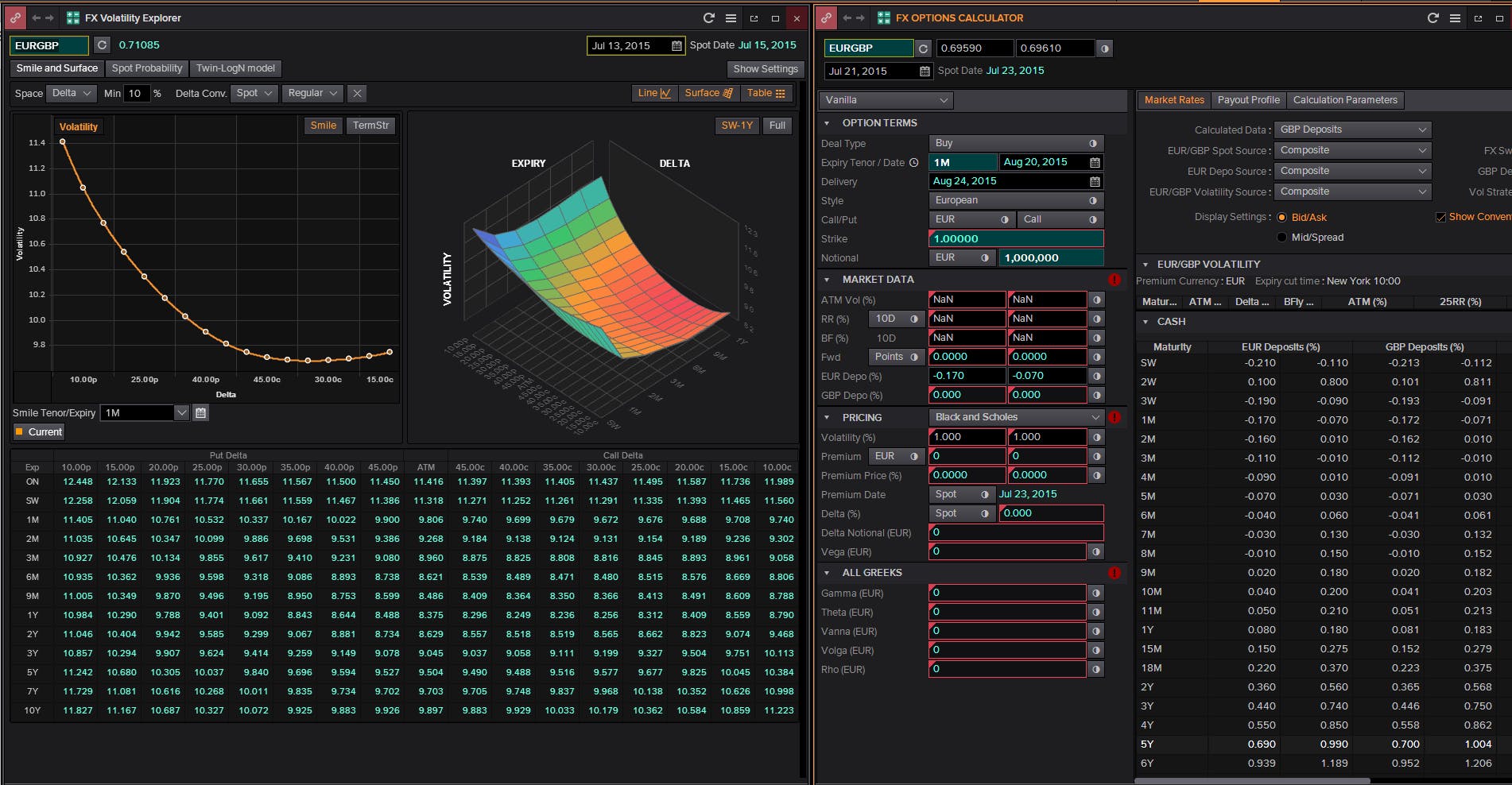Open the Vanilla option type dropdown
This screenshot has height=785, width=1512.
point(886,100)
